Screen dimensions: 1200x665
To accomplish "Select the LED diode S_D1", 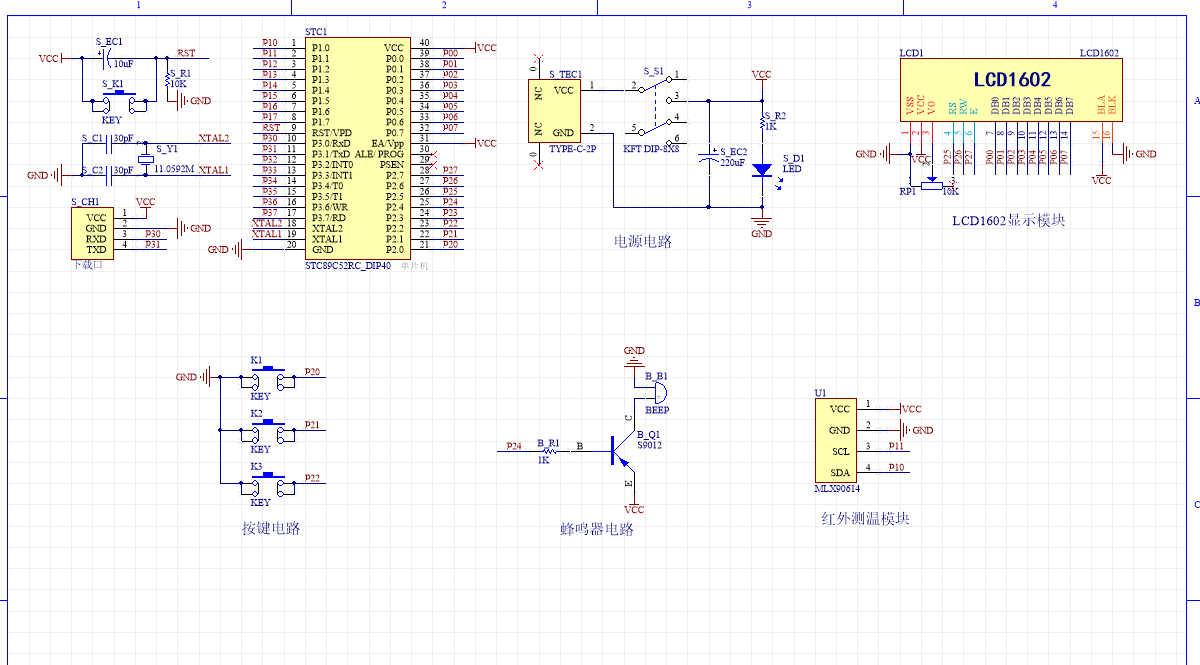I will tap(762, 170).
